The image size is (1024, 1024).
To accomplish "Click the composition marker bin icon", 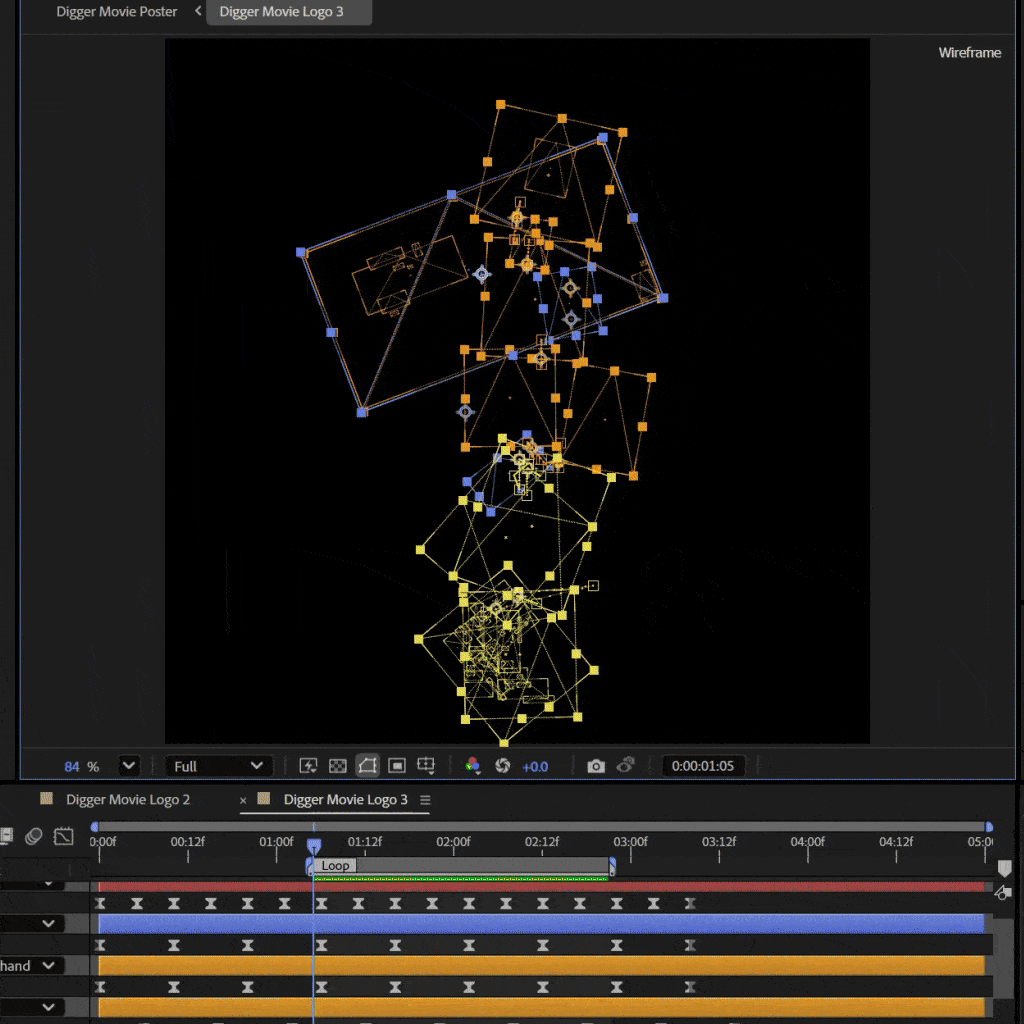I will (1004, 868).
